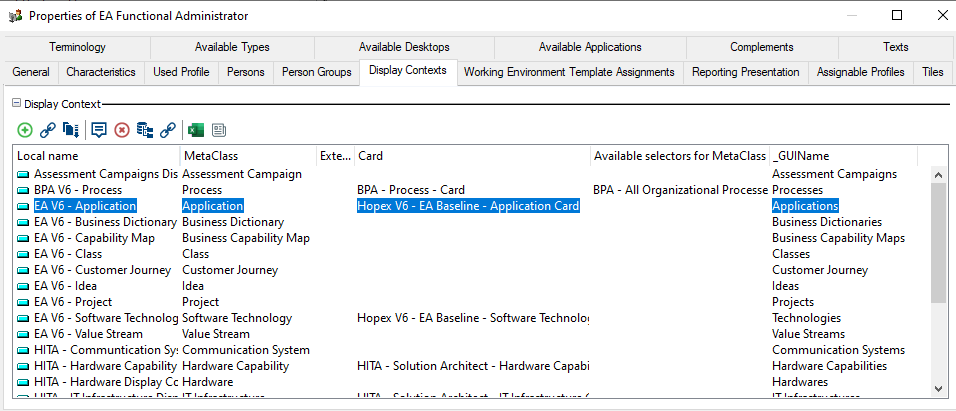
Task: Click the 'Communication Systems' GUIName cell
Action: (838, 350)
